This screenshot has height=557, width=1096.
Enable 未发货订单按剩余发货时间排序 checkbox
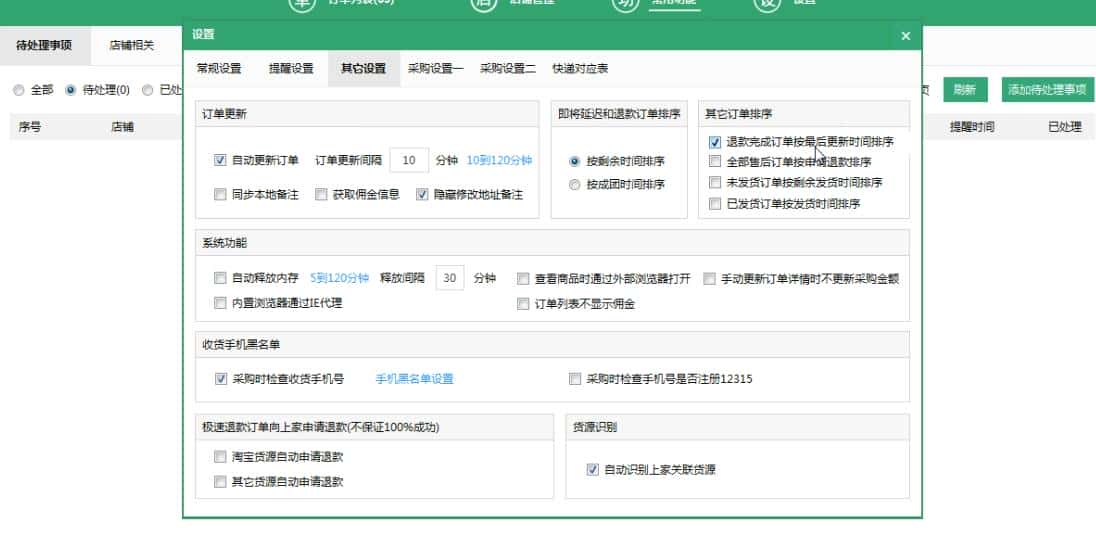click(715, 183)
